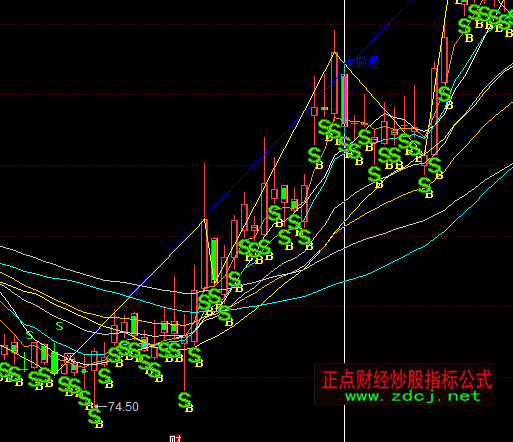Click the 74.50 low price label
The image size is (513, 442).
coord(123,407)
